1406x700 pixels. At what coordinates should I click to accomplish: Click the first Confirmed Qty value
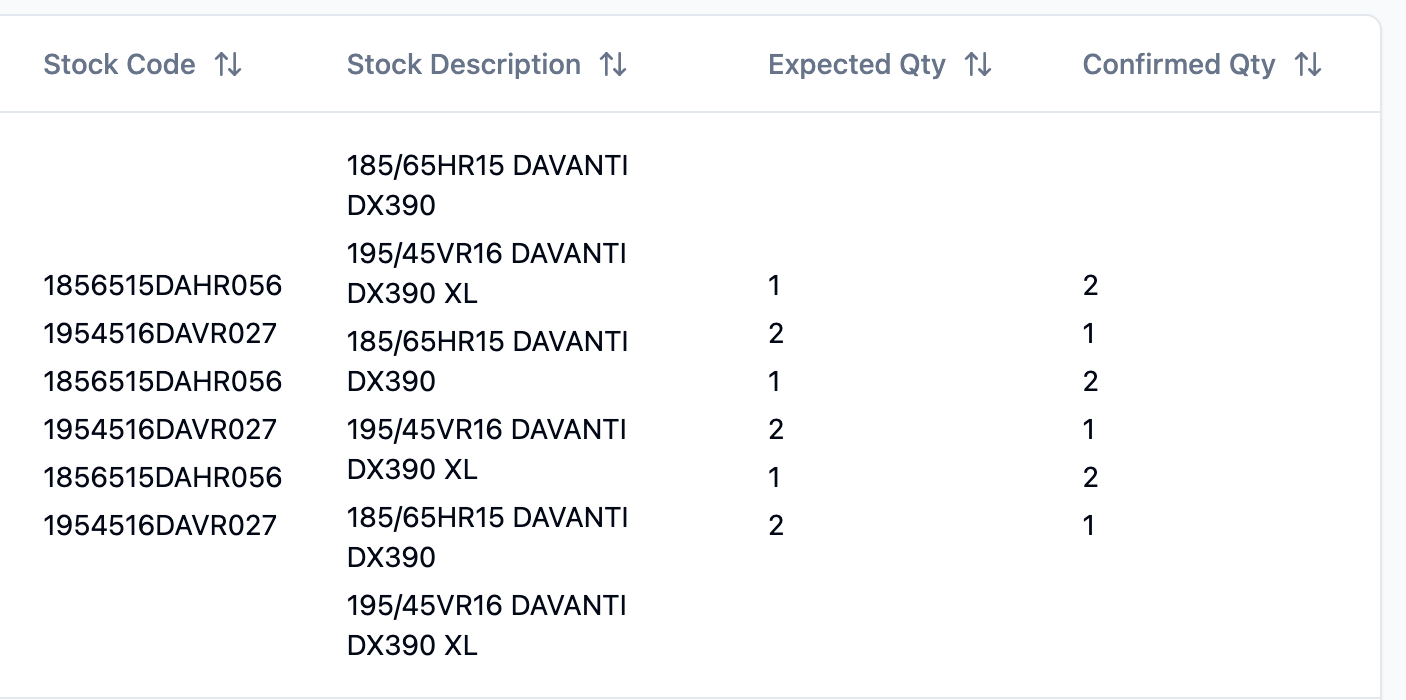coord(1090,286)
